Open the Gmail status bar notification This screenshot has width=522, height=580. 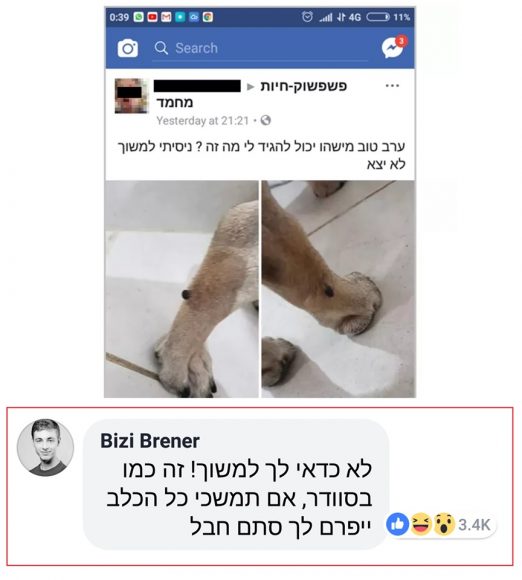[166, 17]
